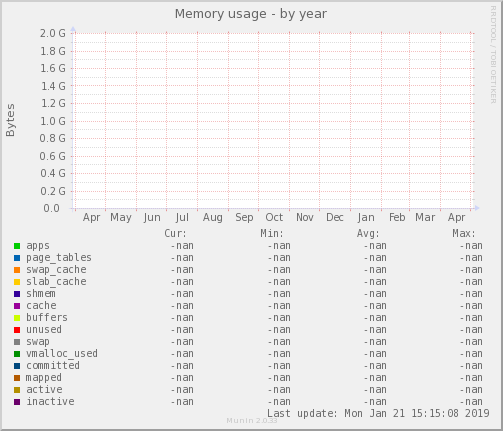
Task: Click the Min value for cache row
Action: [279, 306]
